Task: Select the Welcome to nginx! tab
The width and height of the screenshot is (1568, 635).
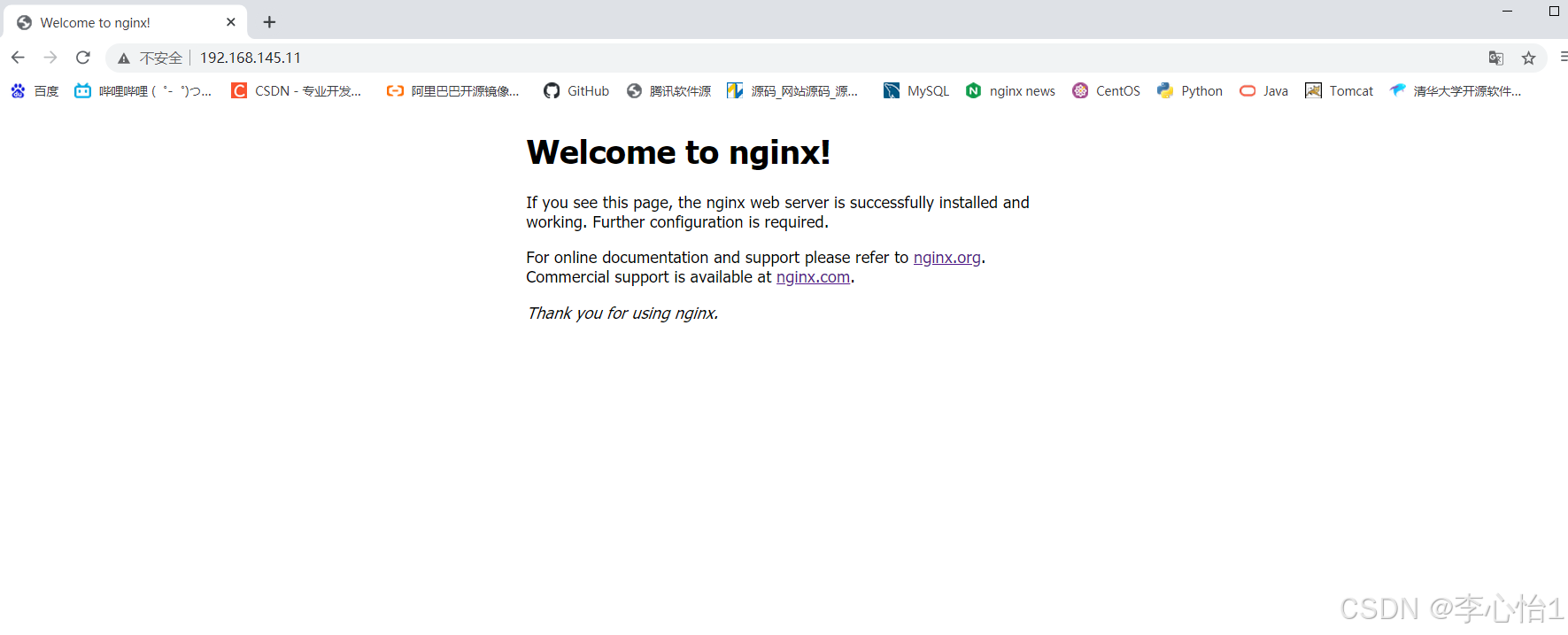Action: tap(124, 22)
